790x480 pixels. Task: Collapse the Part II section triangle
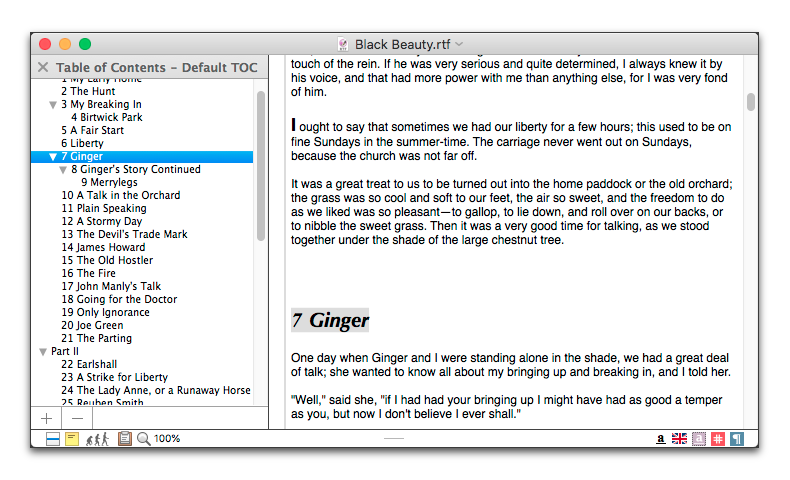pos(43,352)
